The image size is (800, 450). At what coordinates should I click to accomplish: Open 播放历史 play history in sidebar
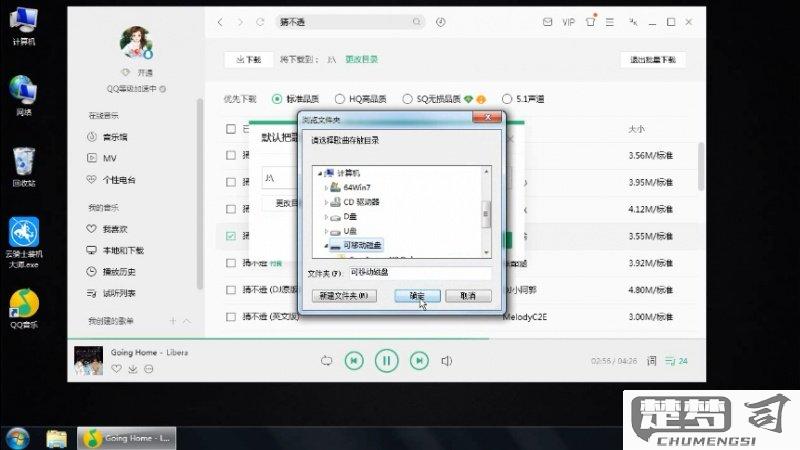pos(111,271)
